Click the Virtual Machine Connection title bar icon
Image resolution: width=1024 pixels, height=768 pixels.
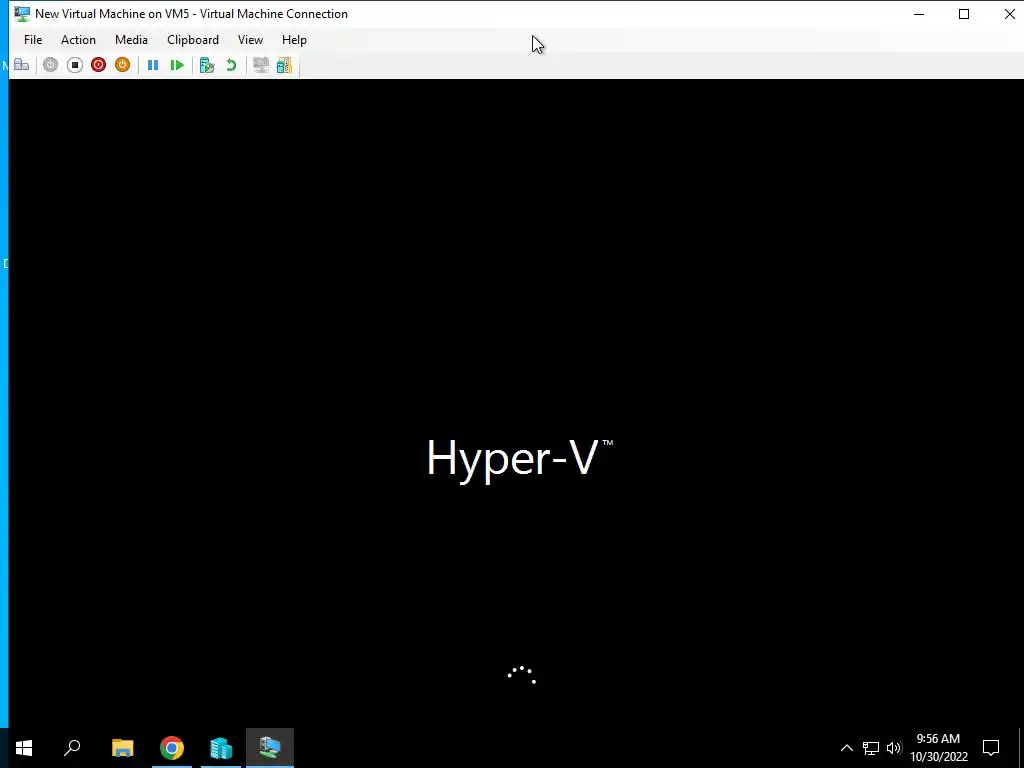[x=22, y=14]
